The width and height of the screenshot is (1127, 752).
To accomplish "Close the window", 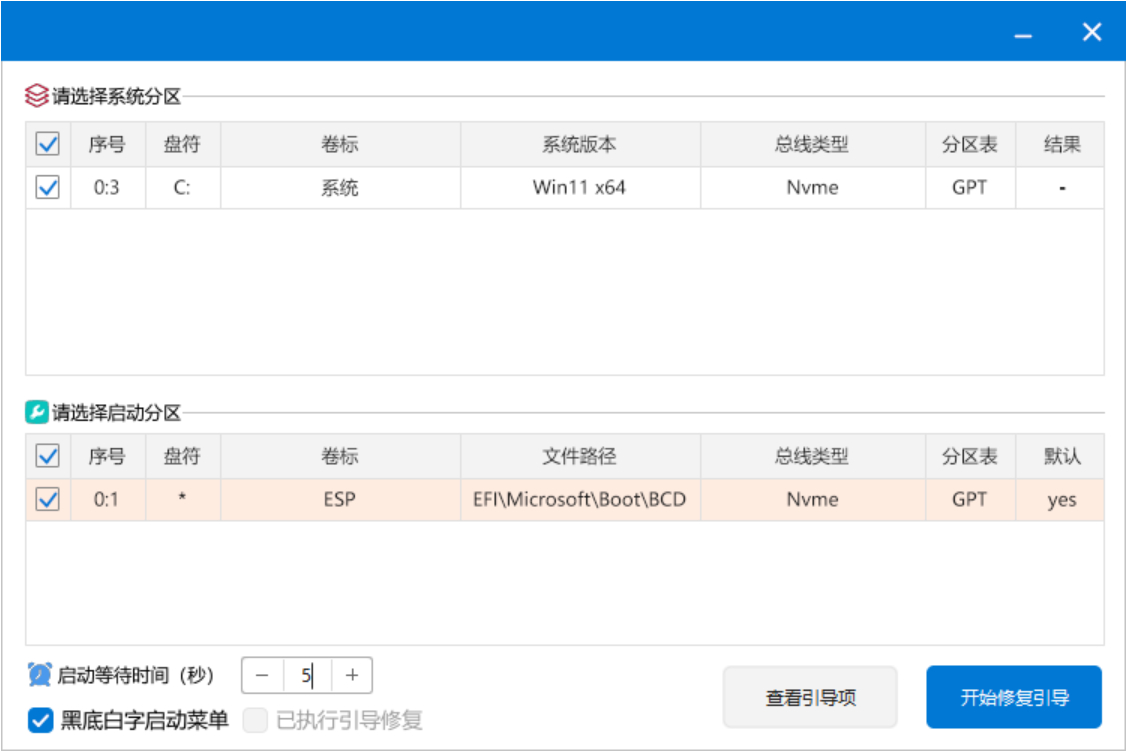I will 1092,32.
